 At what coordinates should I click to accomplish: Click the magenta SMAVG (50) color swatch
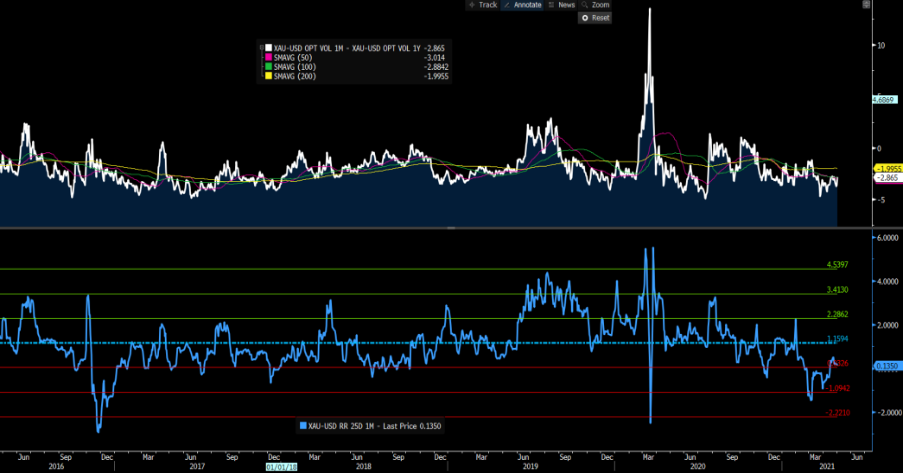(269, 58)
